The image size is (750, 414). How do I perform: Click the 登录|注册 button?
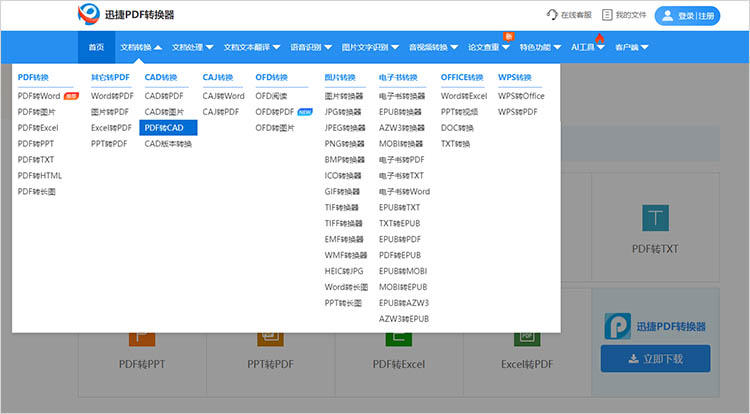click(x=687, y=16)
